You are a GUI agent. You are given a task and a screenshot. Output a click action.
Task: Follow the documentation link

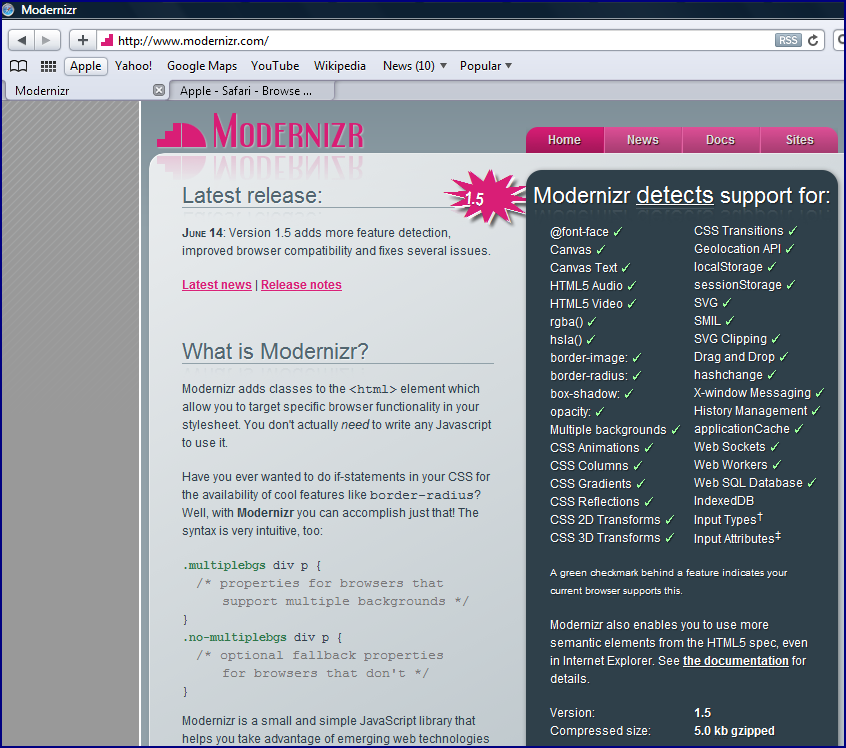pyautogui.click(x=735, y=660)
